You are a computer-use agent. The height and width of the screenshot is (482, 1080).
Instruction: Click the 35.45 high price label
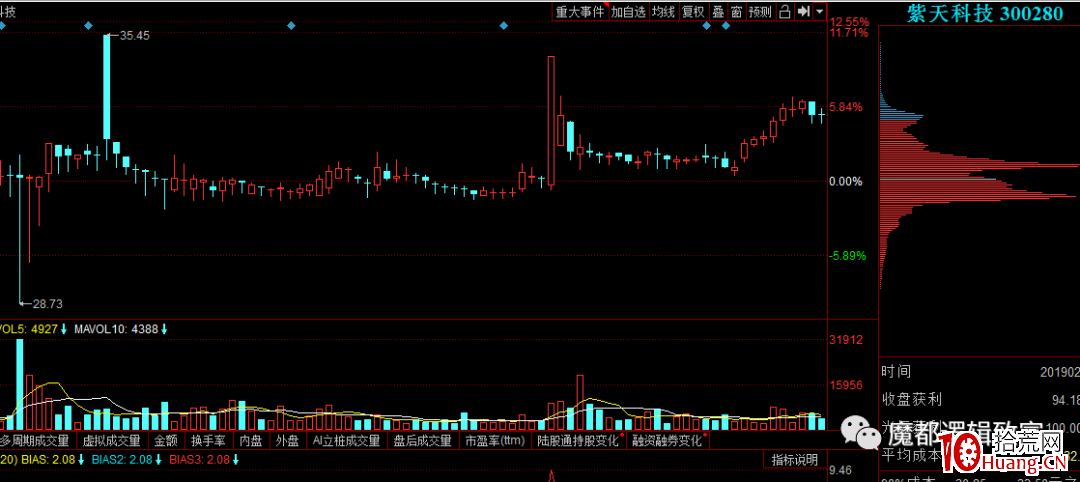(x=134, y=35)
